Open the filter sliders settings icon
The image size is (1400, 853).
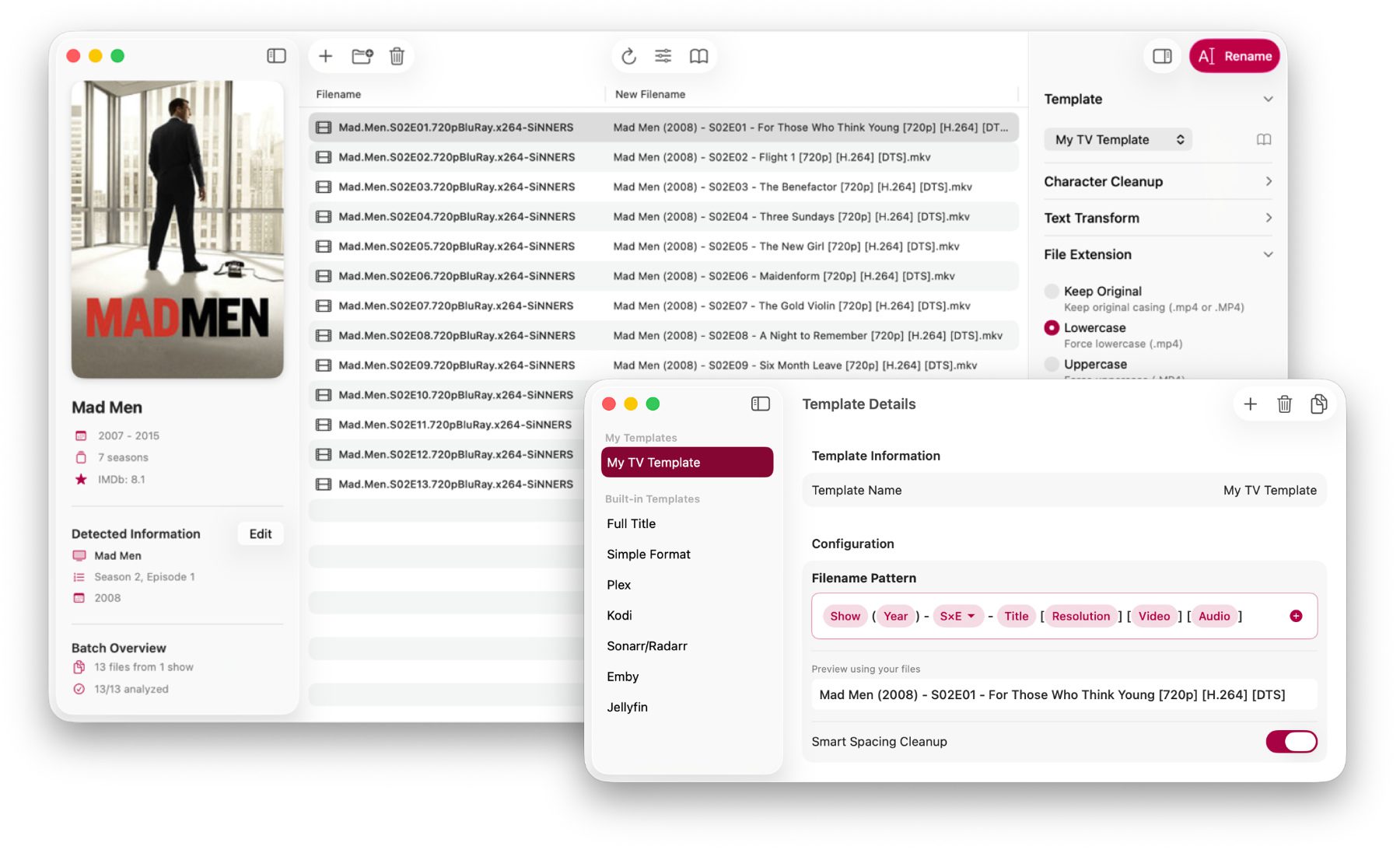pos(663,56)
